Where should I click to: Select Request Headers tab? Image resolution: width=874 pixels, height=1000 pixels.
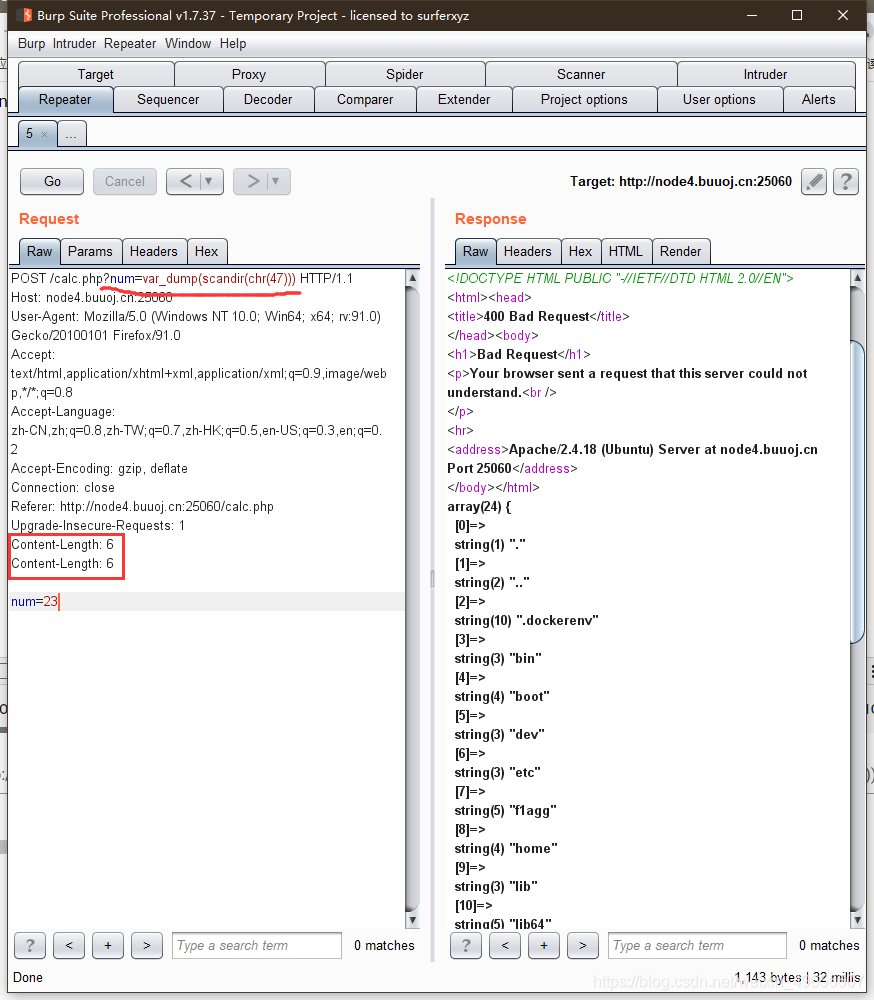point(154,251)
